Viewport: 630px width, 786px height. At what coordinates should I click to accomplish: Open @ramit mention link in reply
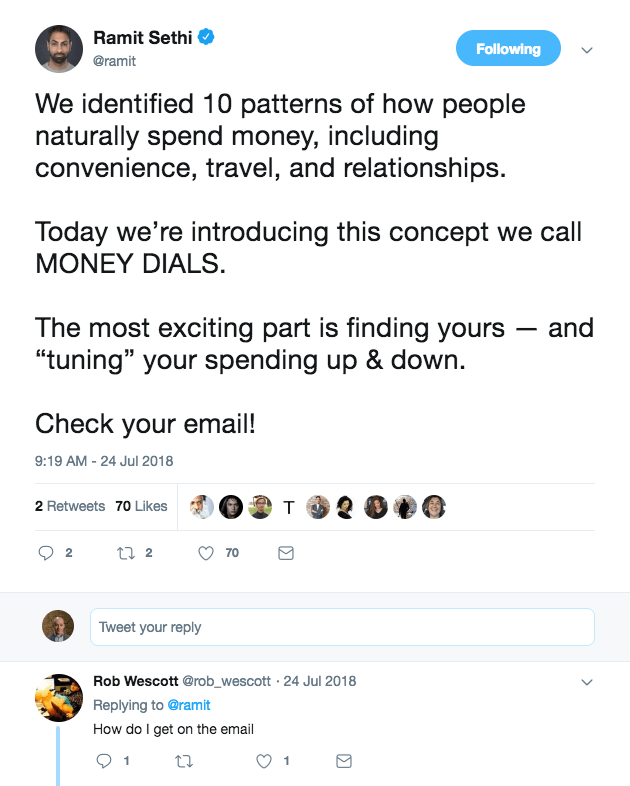click(188, 705)
